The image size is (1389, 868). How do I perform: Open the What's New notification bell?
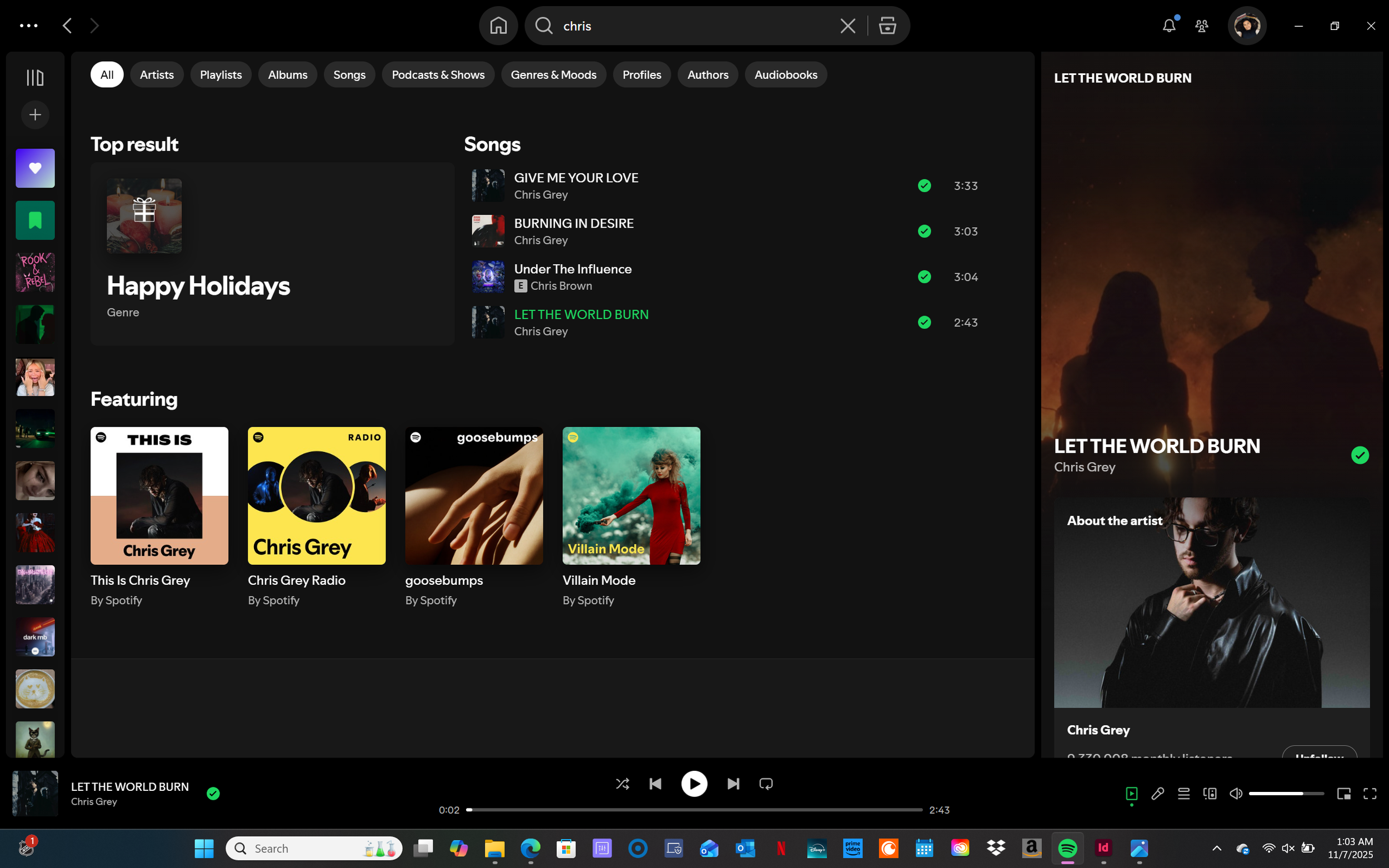point(1168,26)
